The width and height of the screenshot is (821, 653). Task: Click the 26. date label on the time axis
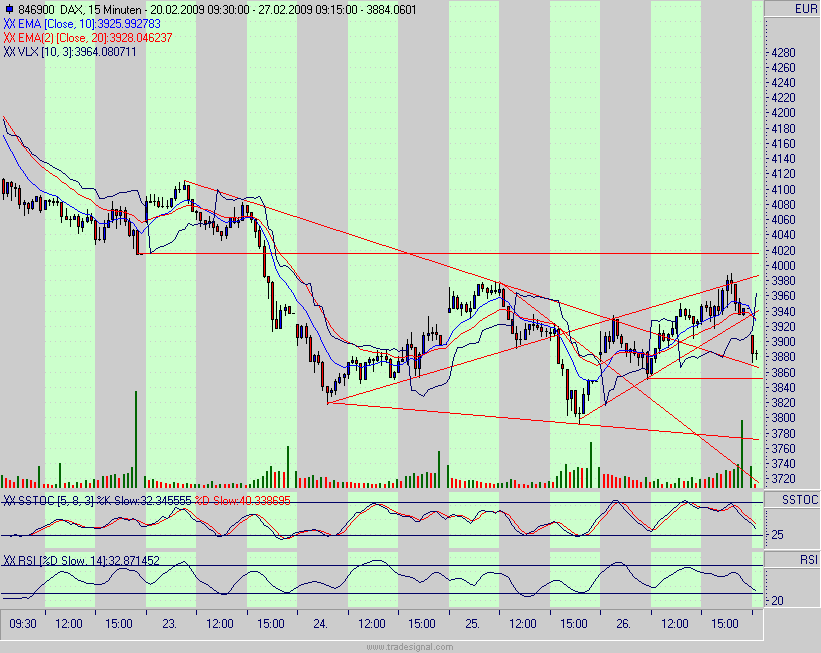(625, 622)
